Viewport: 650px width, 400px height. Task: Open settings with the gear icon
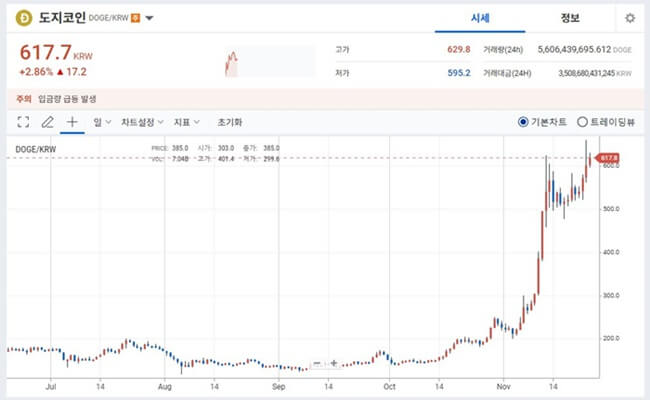pos(630,18)
